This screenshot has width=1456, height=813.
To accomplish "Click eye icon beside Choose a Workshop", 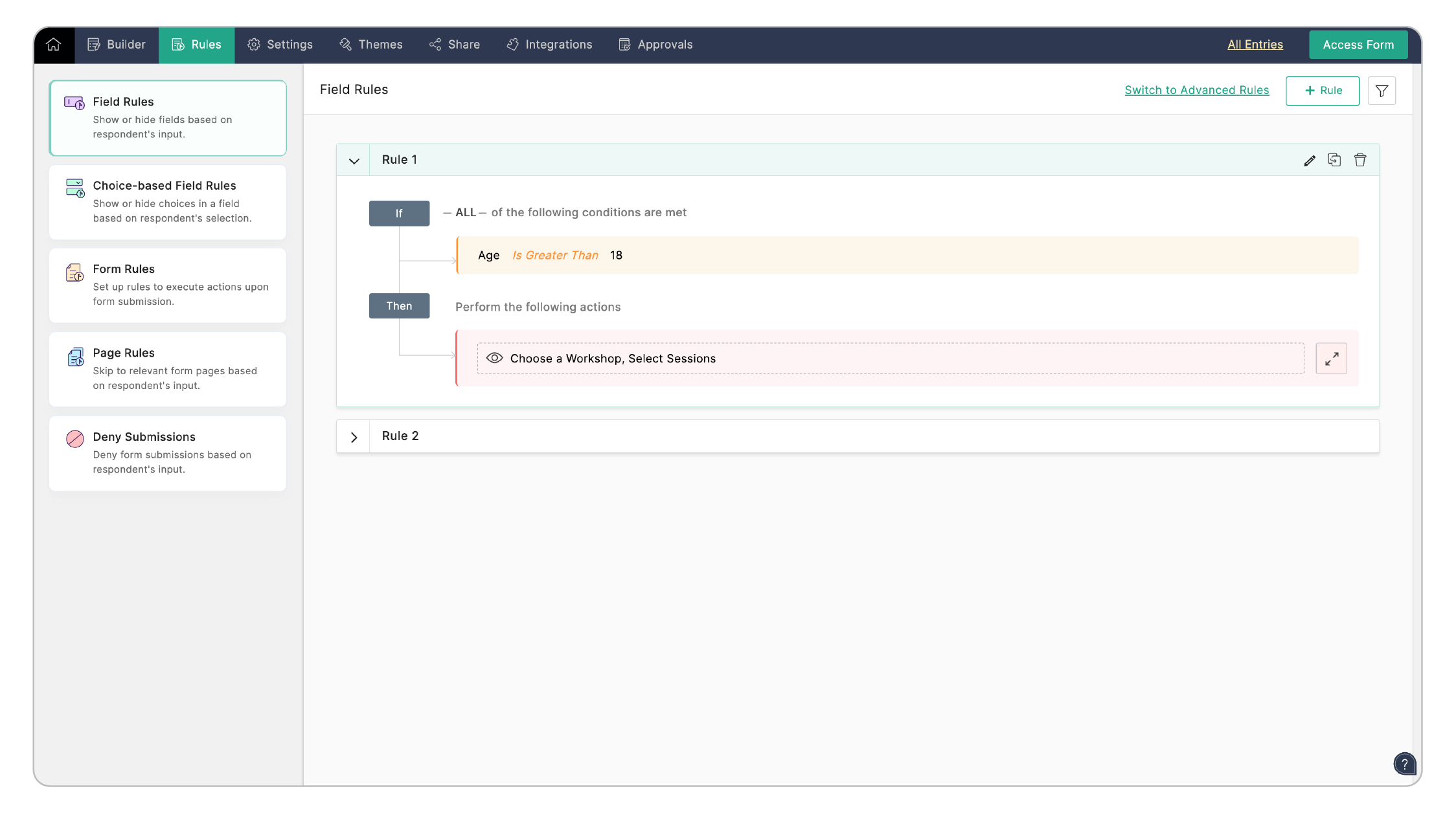I will click(494, 359).
